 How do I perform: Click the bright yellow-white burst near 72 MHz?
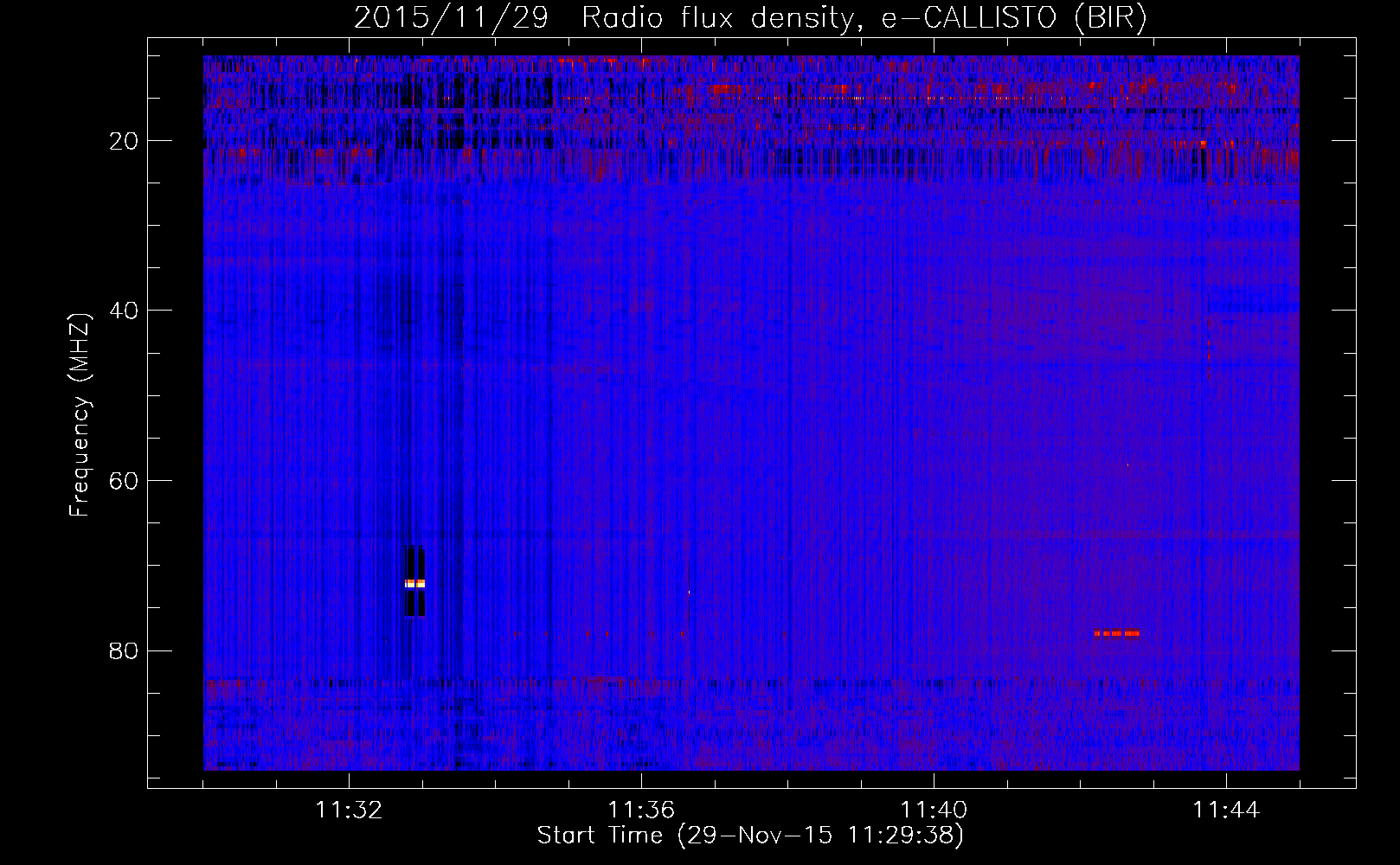coord(415,584)
